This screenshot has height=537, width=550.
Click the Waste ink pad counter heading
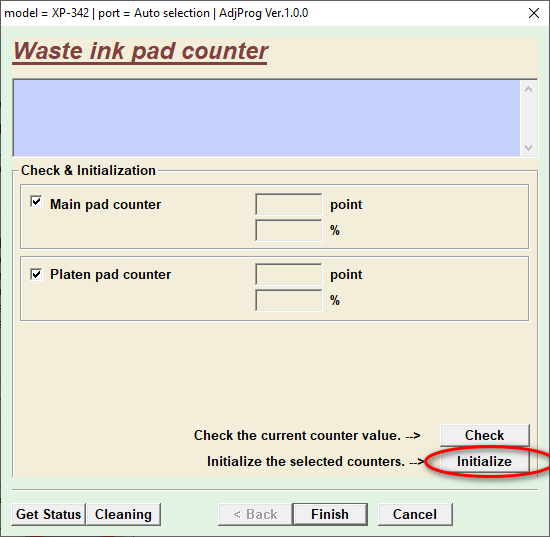(140, 52)
